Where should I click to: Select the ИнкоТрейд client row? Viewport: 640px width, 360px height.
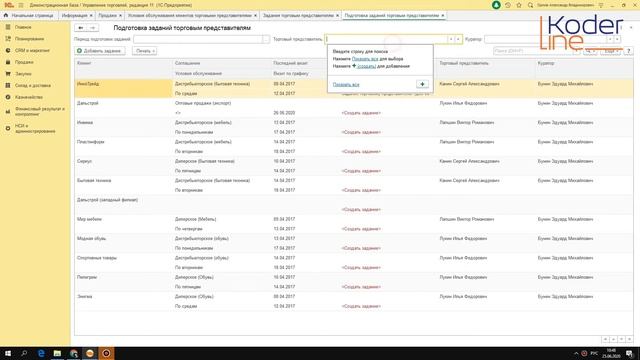pyautogui.click(x=354, y=89)
